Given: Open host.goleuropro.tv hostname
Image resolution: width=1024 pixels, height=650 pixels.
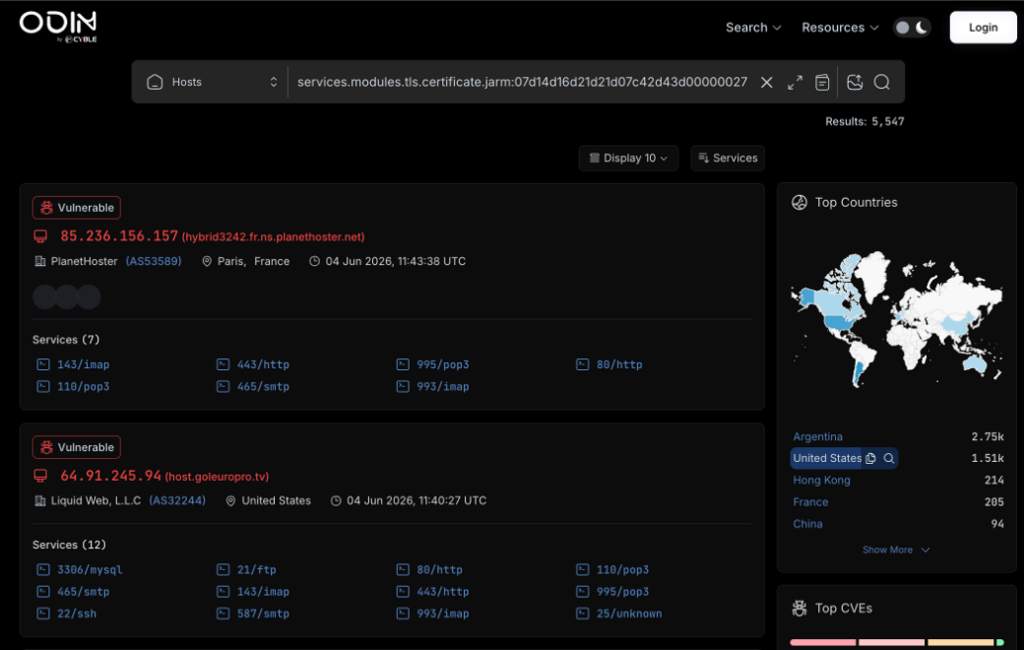Looking at the screenshot, I should [x=217, y=477].
